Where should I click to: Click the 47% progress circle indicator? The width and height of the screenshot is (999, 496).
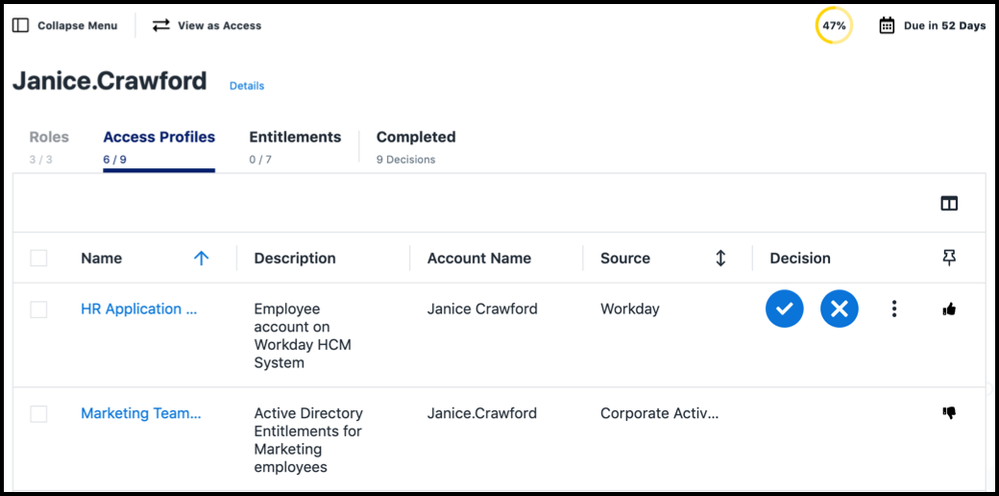[834, 25]
